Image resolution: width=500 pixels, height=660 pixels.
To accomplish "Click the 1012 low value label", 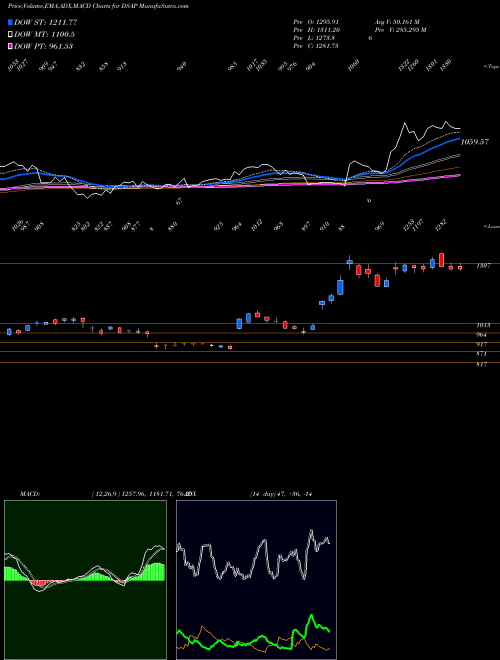I will [256, 225].
